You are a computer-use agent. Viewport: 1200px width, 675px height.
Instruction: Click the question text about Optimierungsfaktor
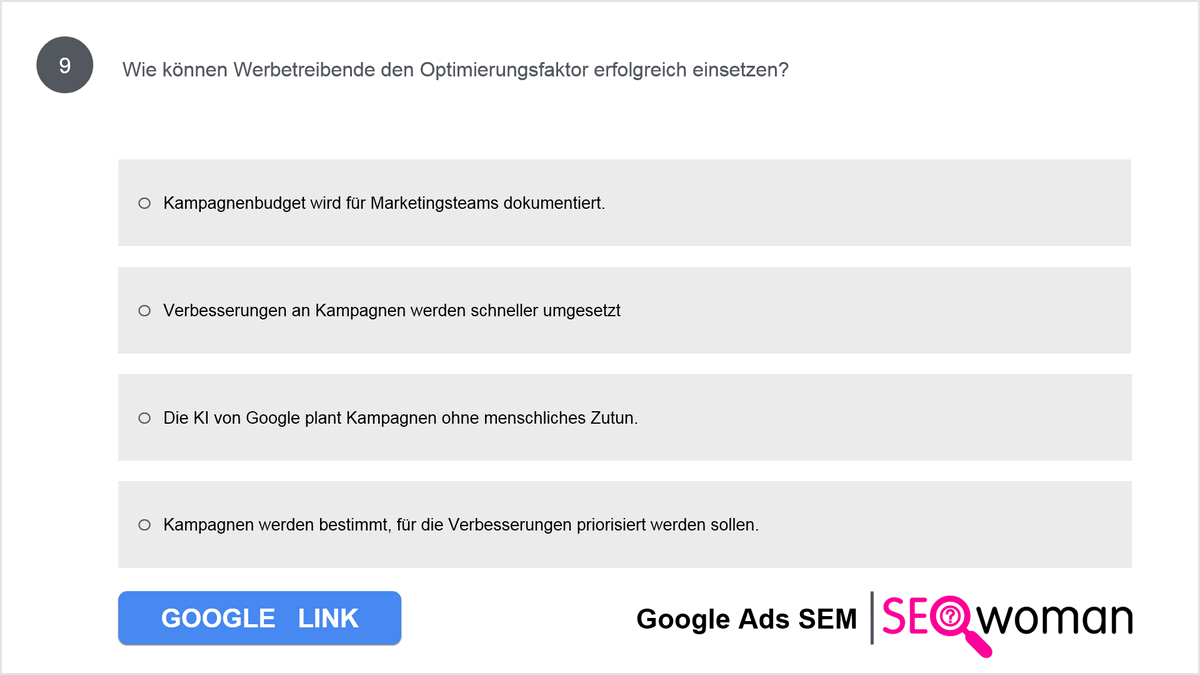pos(455,69)
